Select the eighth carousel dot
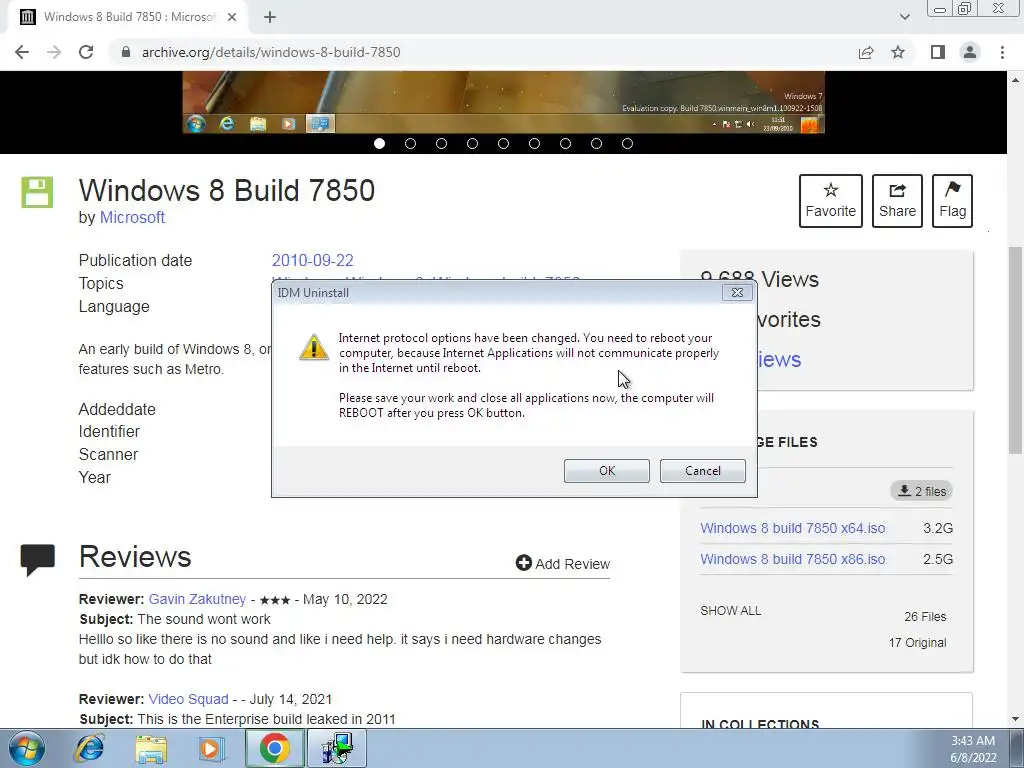Viewport: 1024px width, 768px height. (596, 144)
